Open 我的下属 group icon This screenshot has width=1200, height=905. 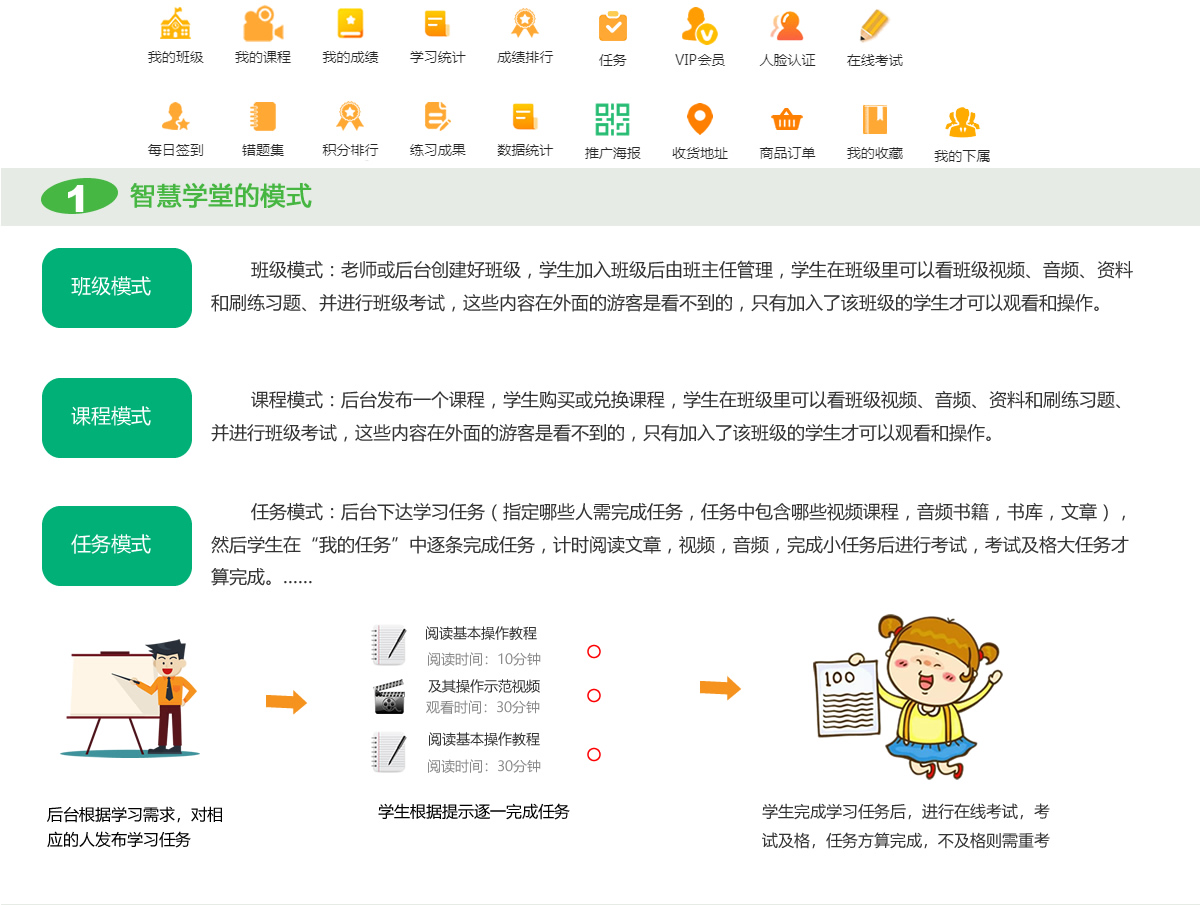pyautogui.click(x=962, y=122)
